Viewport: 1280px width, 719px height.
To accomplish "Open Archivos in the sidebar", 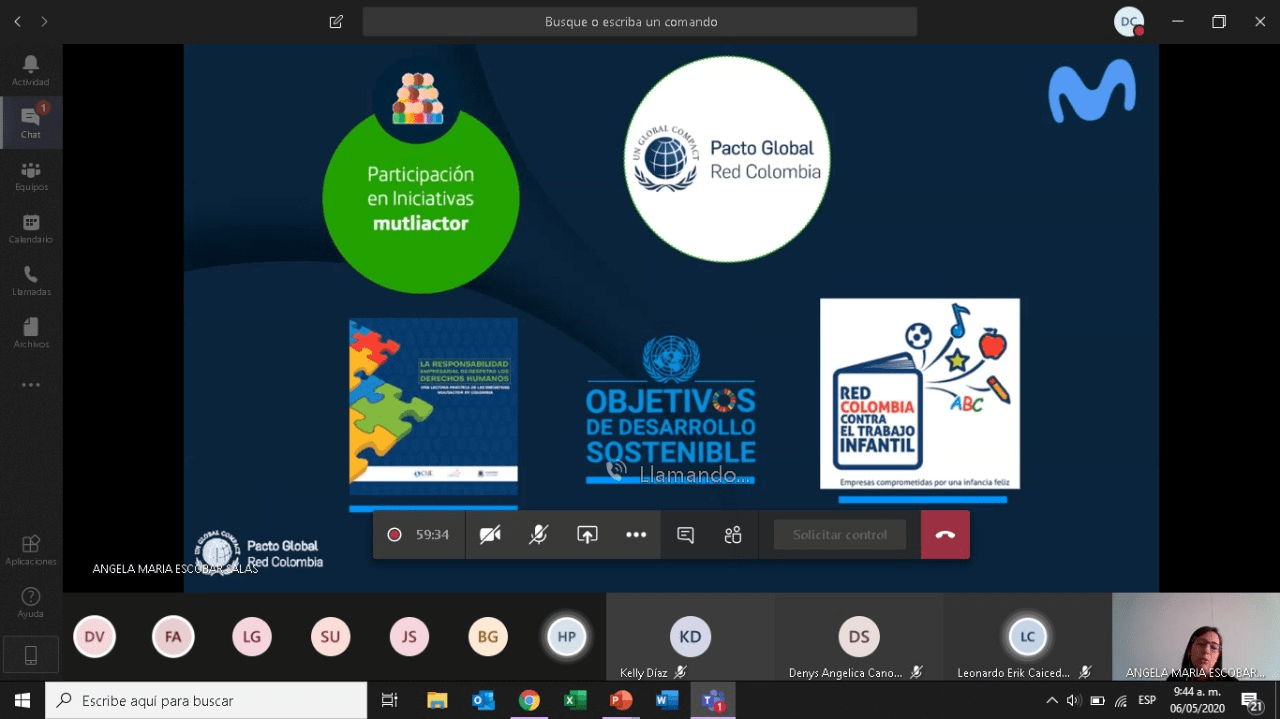I will (x=30, y=332).
